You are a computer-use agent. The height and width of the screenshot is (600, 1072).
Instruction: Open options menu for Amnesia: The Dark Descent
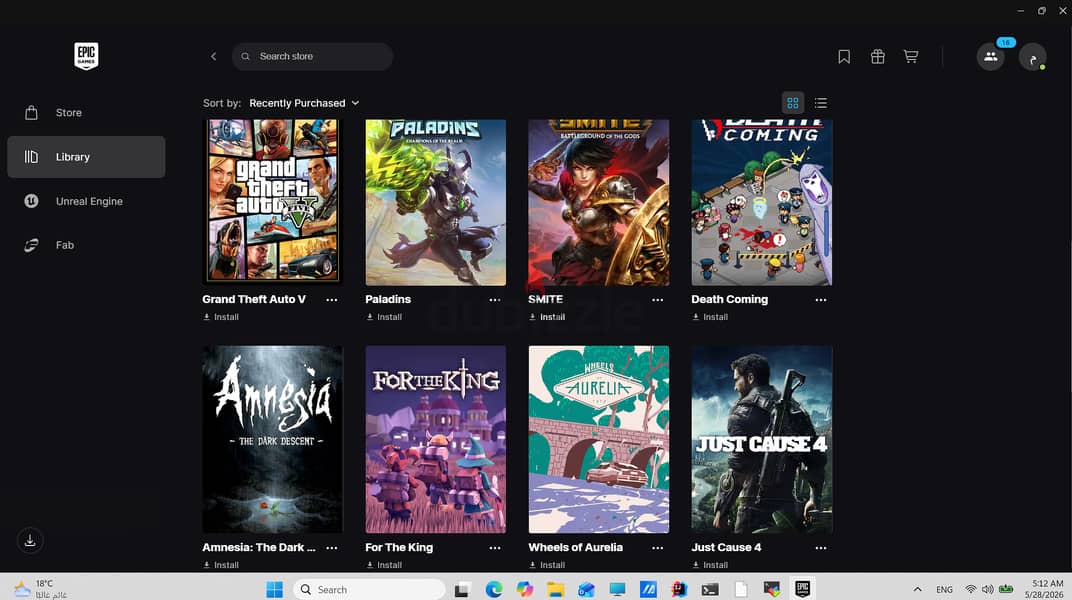click(x=332, y=548)
